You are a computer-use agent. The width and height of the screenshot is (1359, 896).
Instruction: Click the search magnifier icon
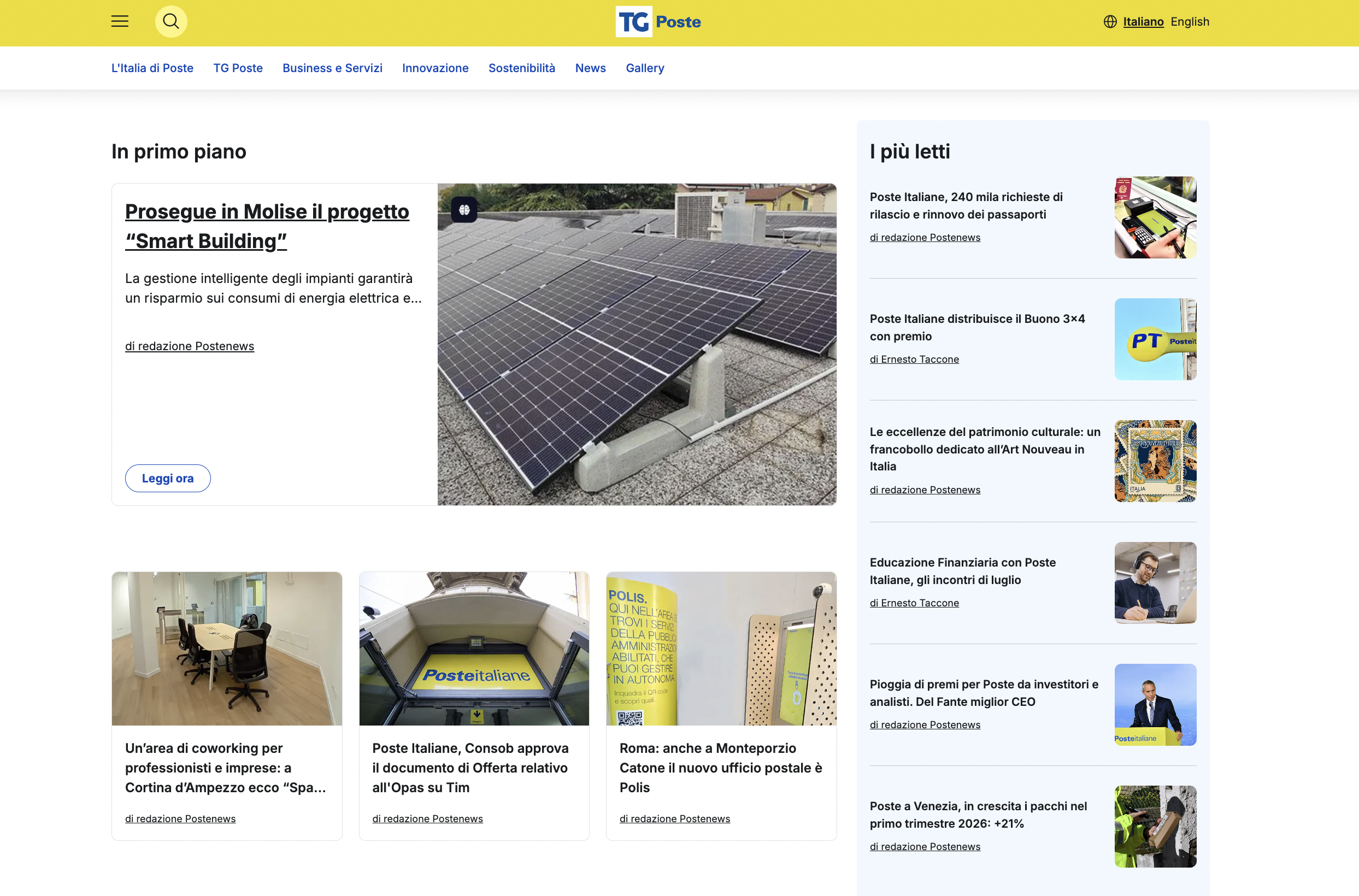click(x=171, y=22)
